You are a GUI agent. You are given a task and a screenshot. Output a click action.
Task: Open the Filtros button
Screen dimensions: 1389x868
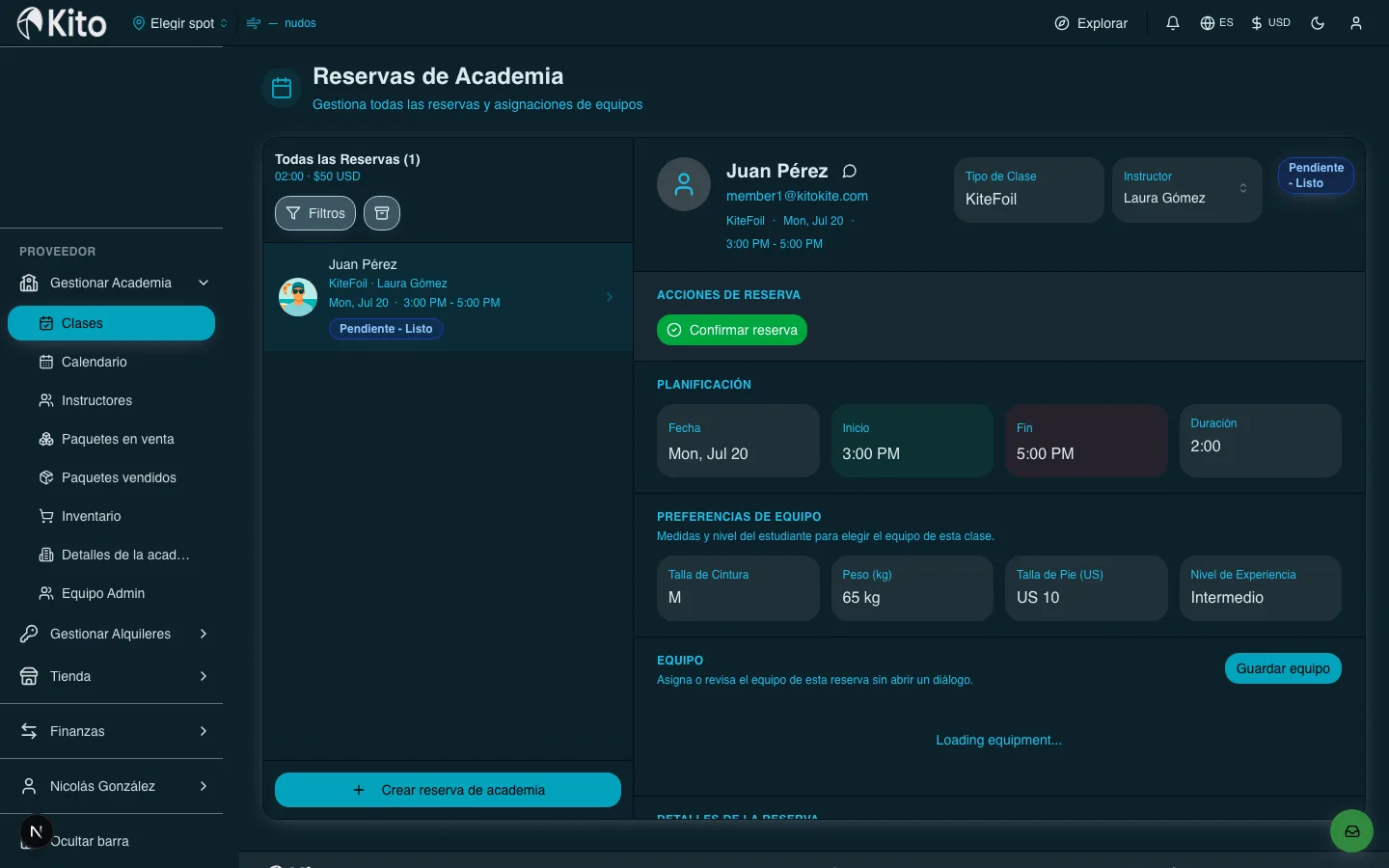tap(315, 213)
